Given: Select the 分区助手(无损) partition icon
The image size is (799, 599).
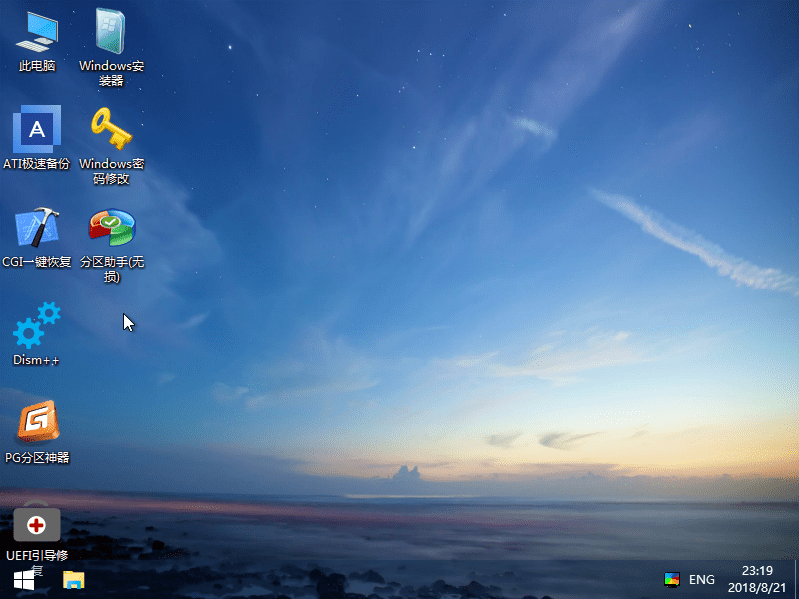Looking at the screenshot, I should 111,228.
